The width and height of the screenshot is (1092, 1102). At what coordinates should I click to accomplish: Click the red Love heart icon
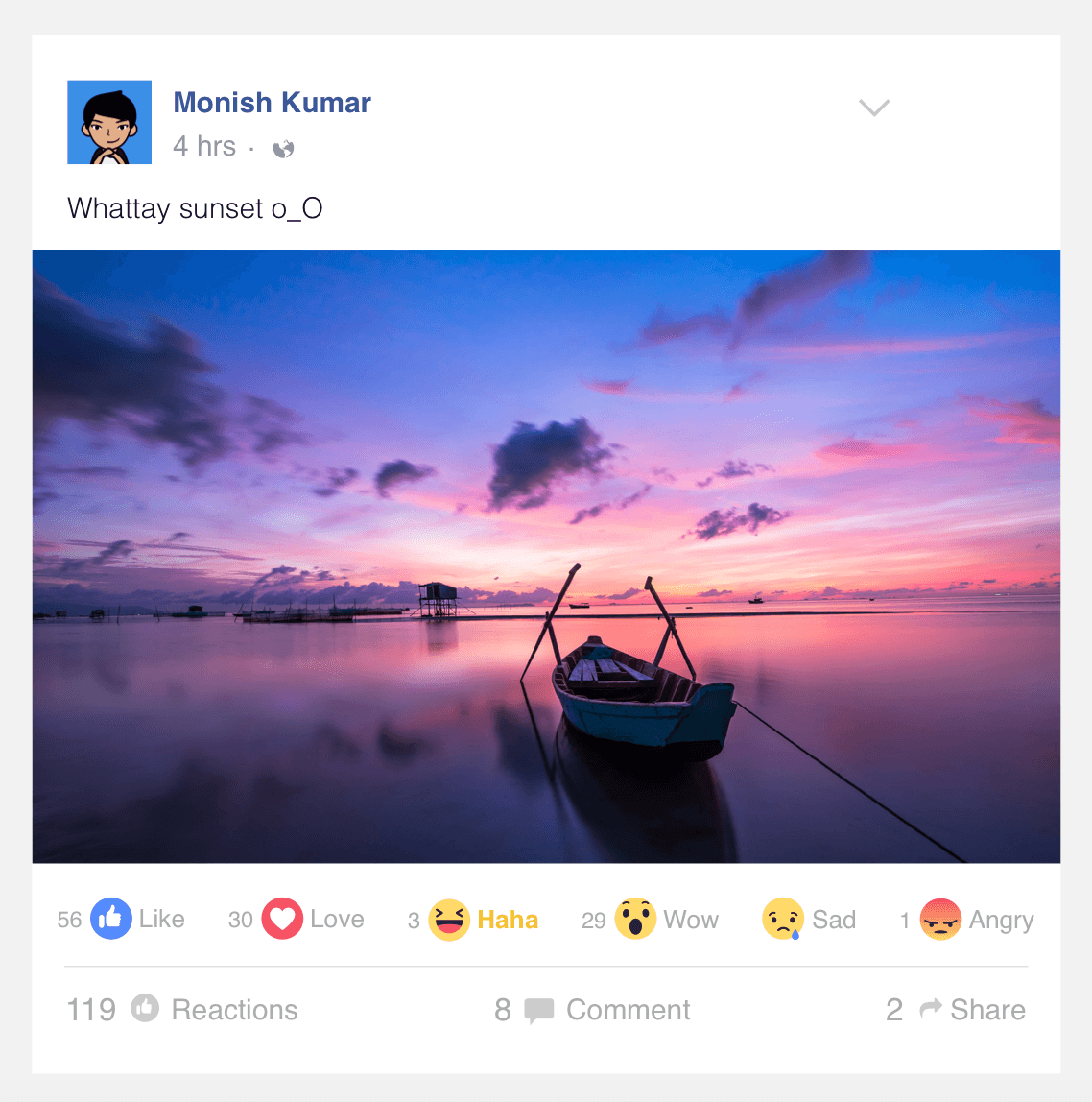point(282,920)
